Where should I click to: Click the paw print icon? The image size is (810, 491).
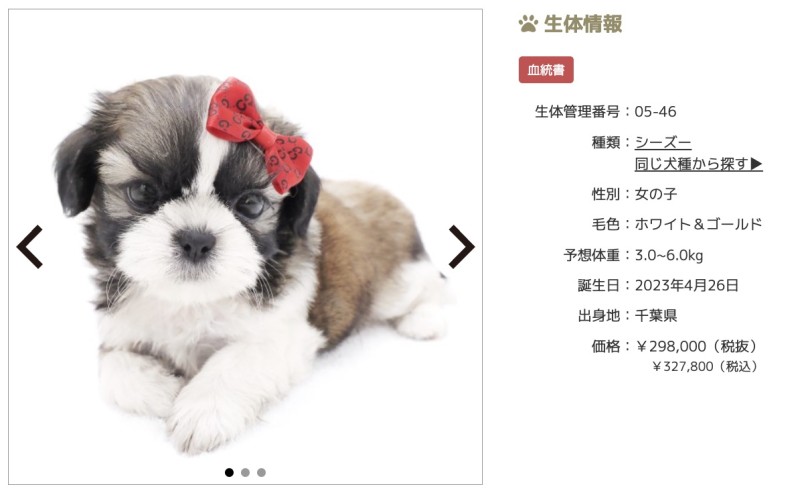(x=528, y=24)
